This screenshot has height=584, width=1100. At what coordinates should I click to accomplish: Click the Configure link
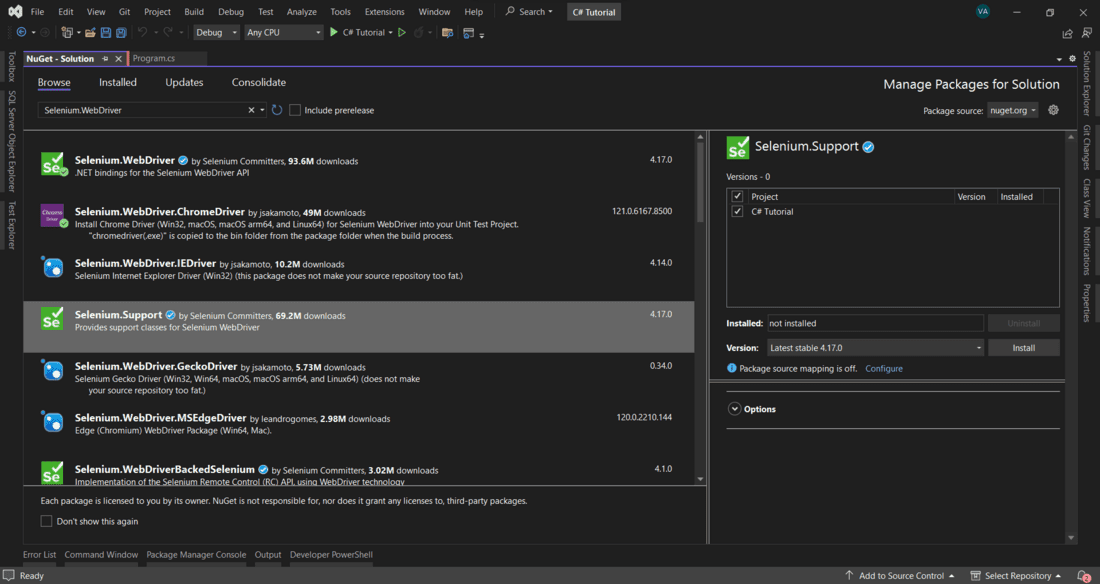(884, 369)
